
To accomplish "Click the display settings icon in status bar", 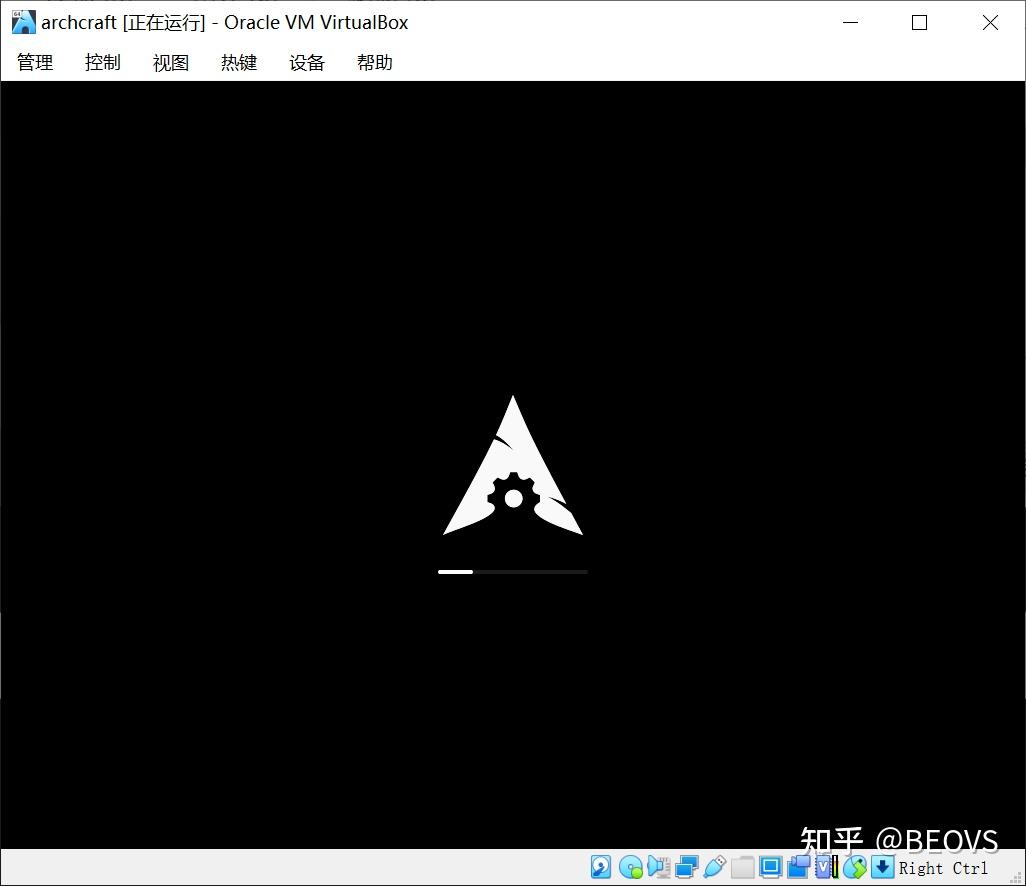I will tap(770, 867).
